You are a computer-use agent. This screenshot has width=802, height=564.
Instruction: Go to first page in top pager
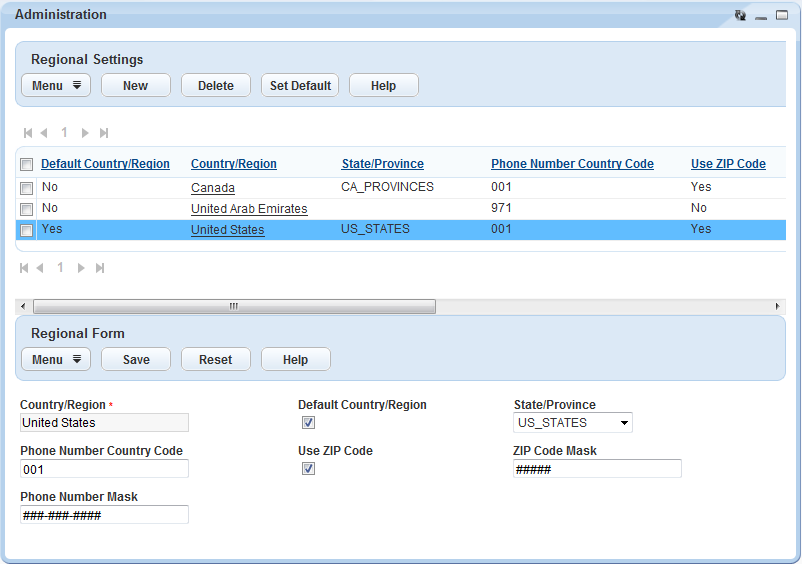point(28,133)
